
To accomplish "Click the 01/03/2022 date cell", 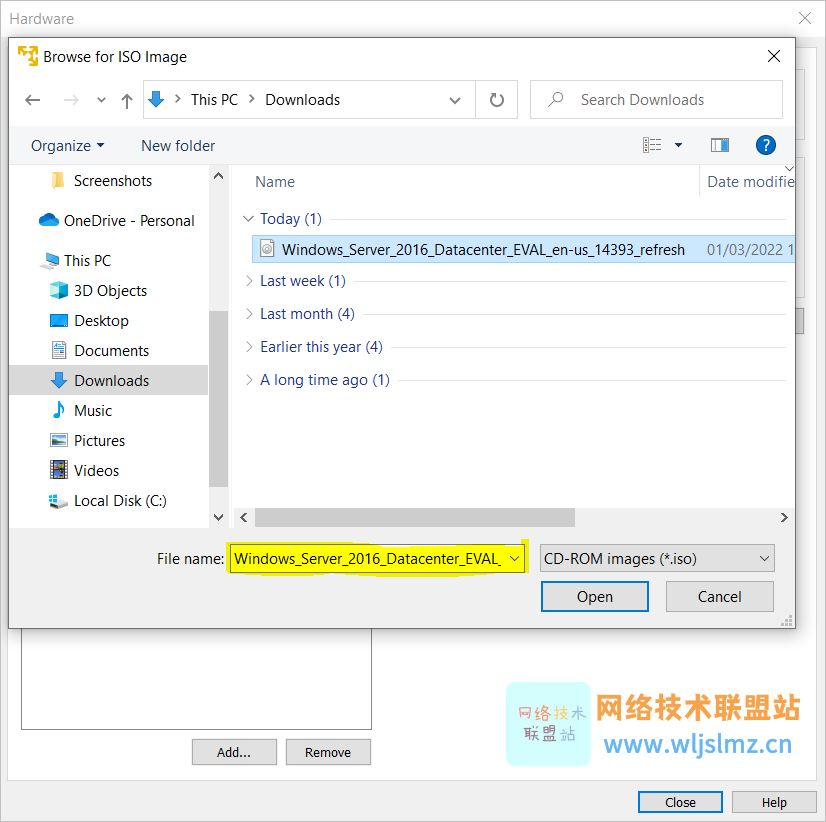I will point(750,249).
